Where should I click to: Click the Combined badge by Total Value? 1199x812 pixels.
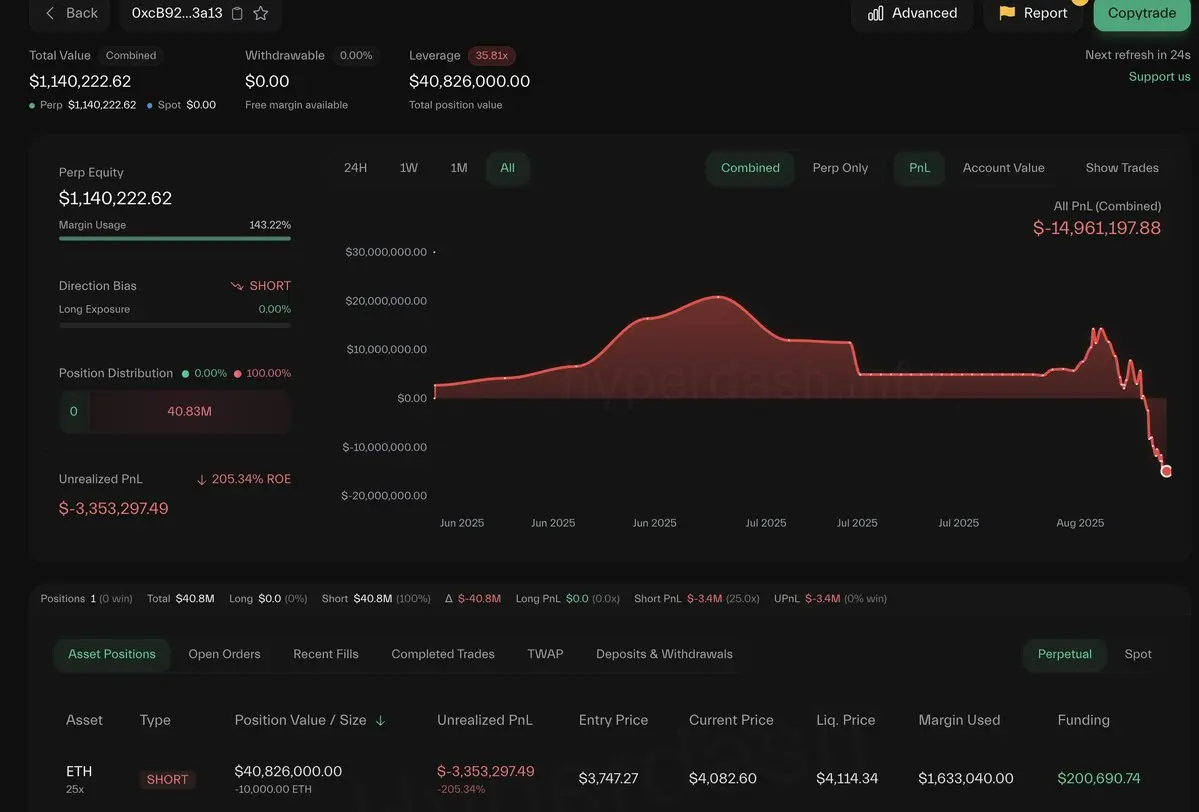click(x=131, y=56)
